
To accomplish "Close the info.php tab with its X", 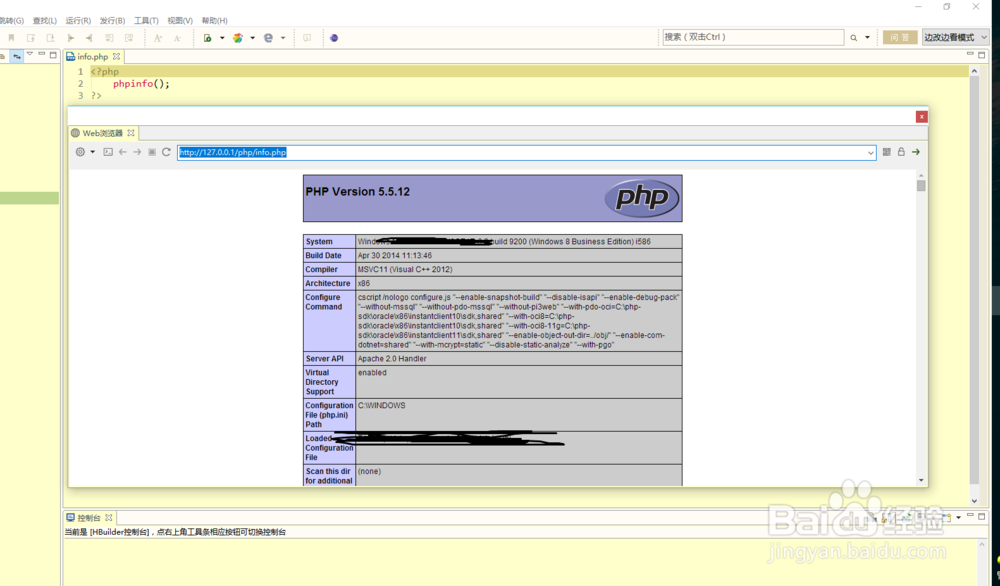I will pyautogui.click(x=116, y=57).
